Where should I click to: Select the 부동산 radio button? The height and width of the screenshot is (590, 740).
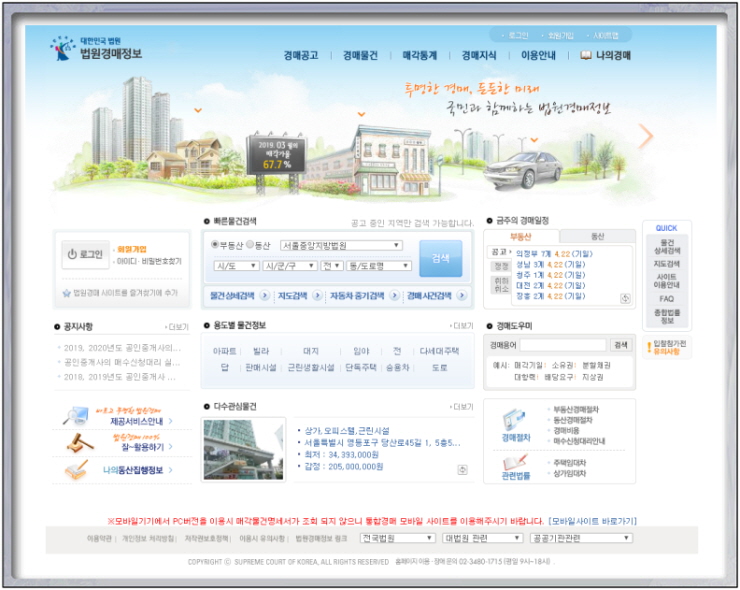tap(215, 244)
